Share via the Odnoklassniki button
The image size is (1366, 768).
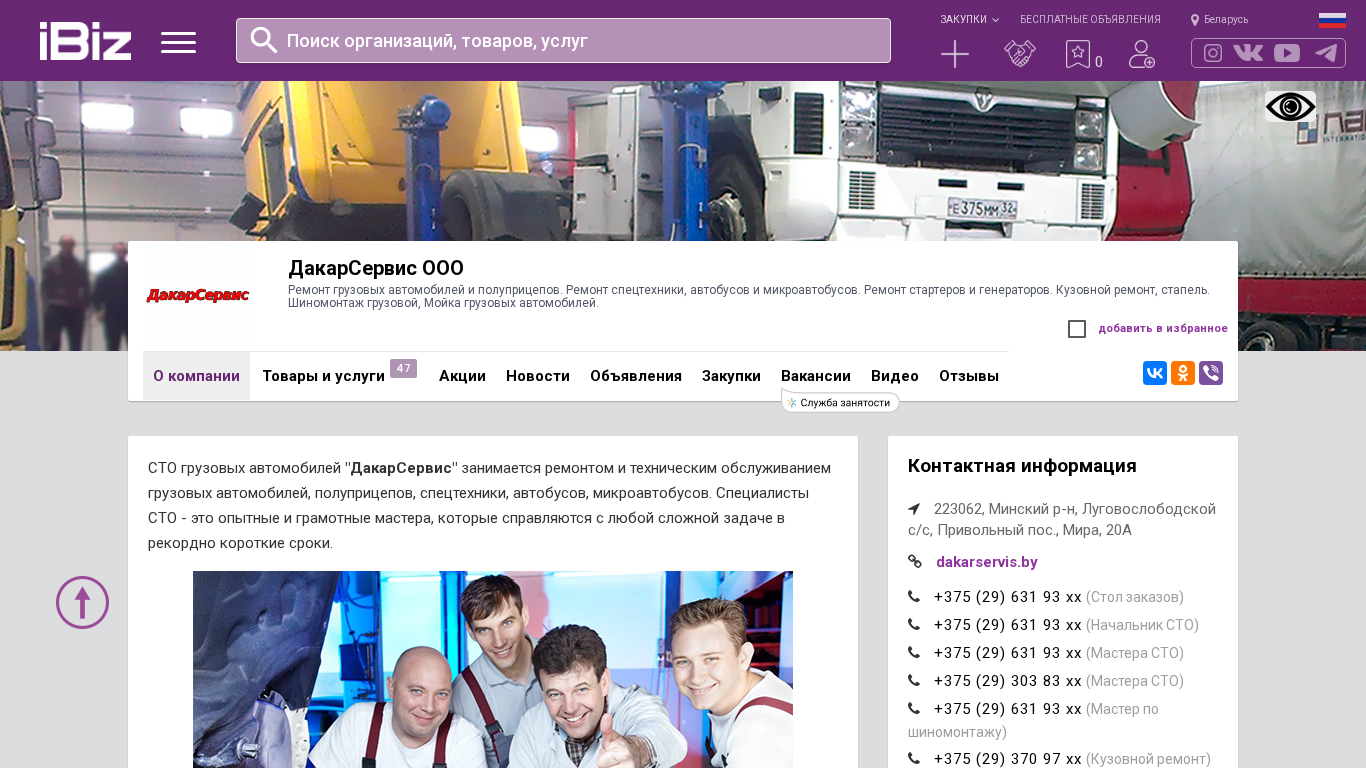1183,373
